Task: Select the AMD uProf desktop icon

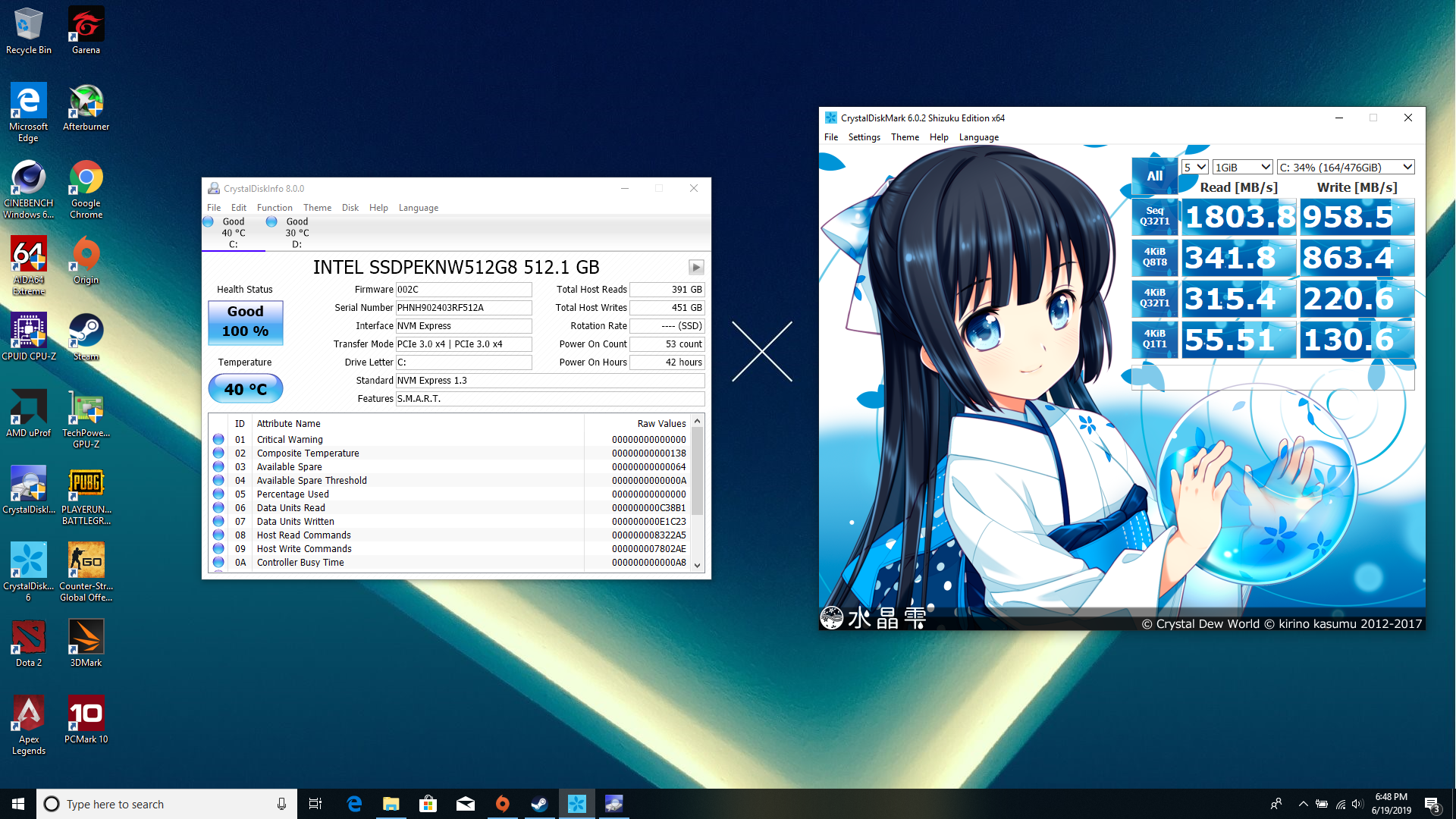Action: tap(29, 414)
